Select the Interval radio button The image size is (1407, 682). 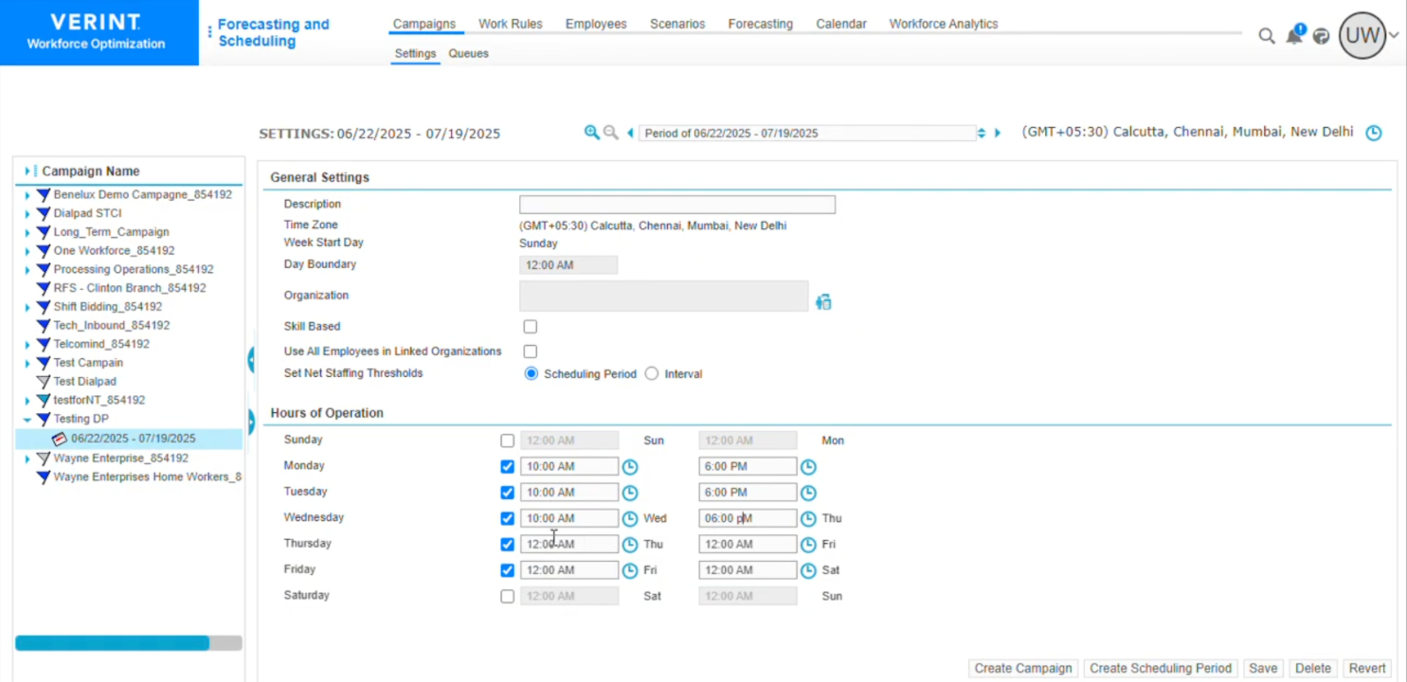point(652,374)
